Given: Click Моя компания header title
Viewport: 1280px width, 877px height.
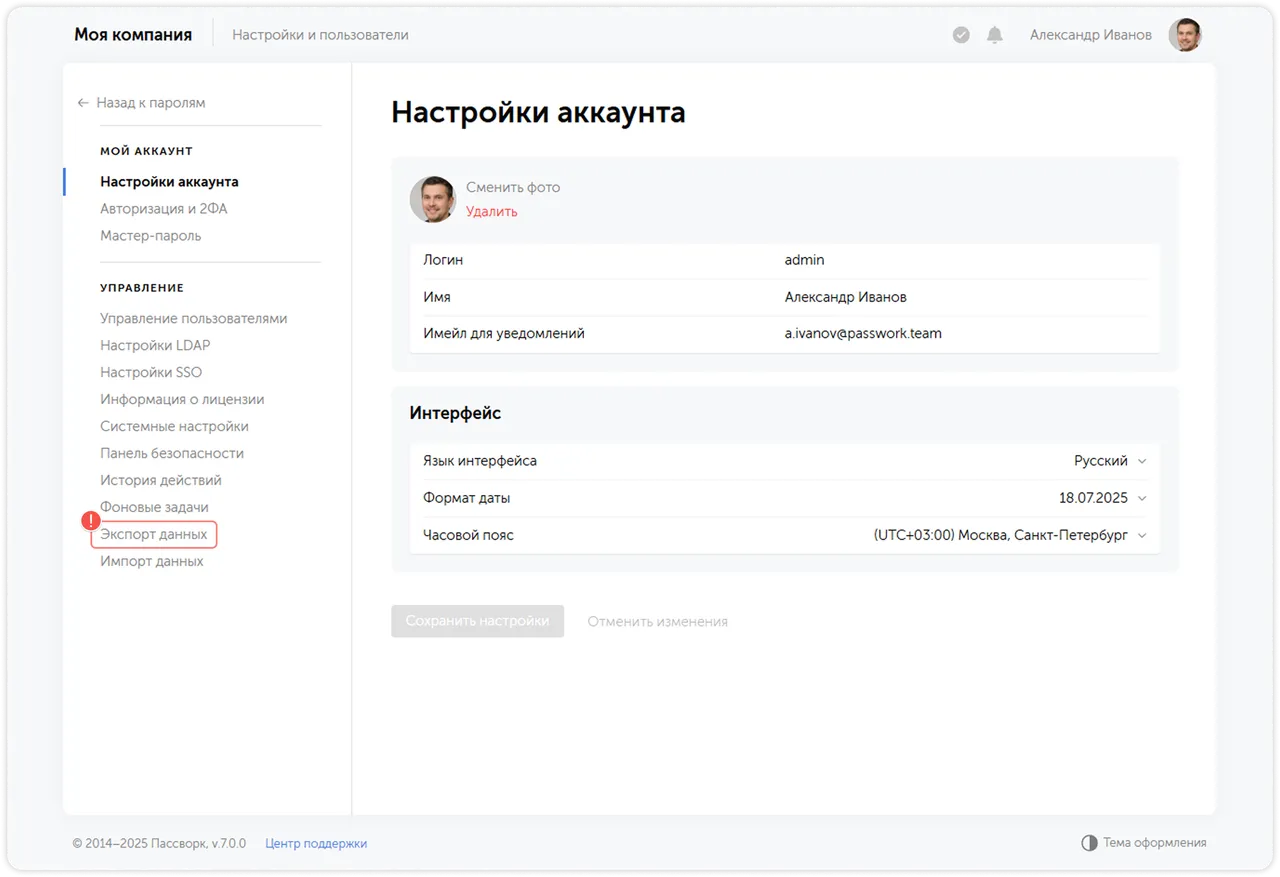Looking at the screenshot, I should click(x=133, y=35).
